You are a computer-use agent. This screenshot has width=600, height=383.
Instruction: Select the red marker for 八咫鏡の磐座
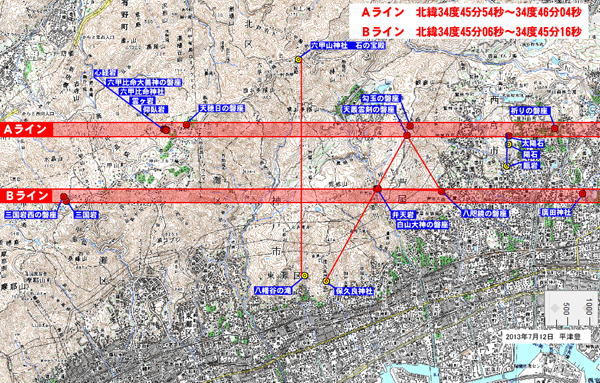441,191
